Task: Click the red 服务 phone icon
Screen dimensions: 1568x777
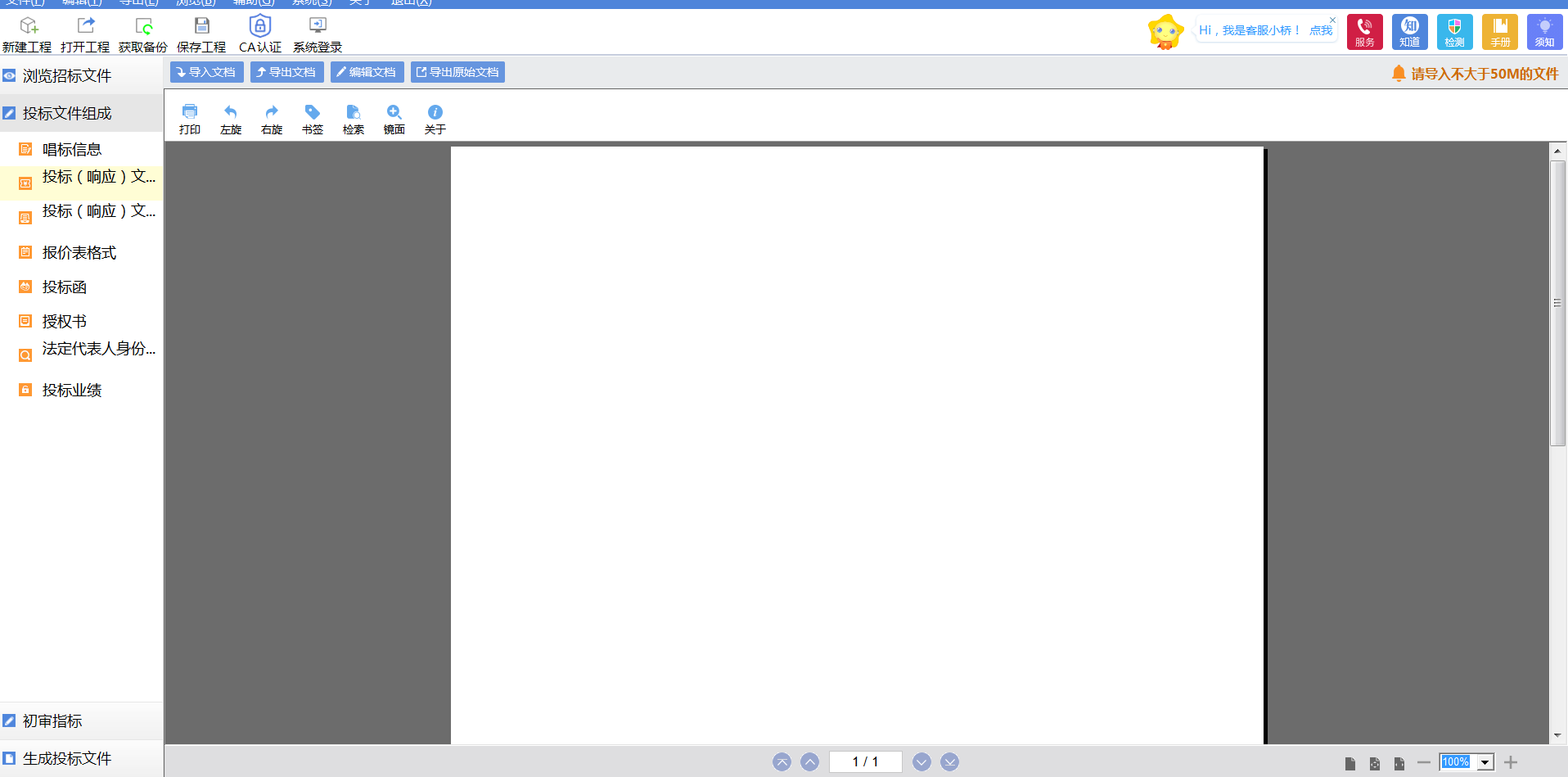Action: tap(1365, 32)
